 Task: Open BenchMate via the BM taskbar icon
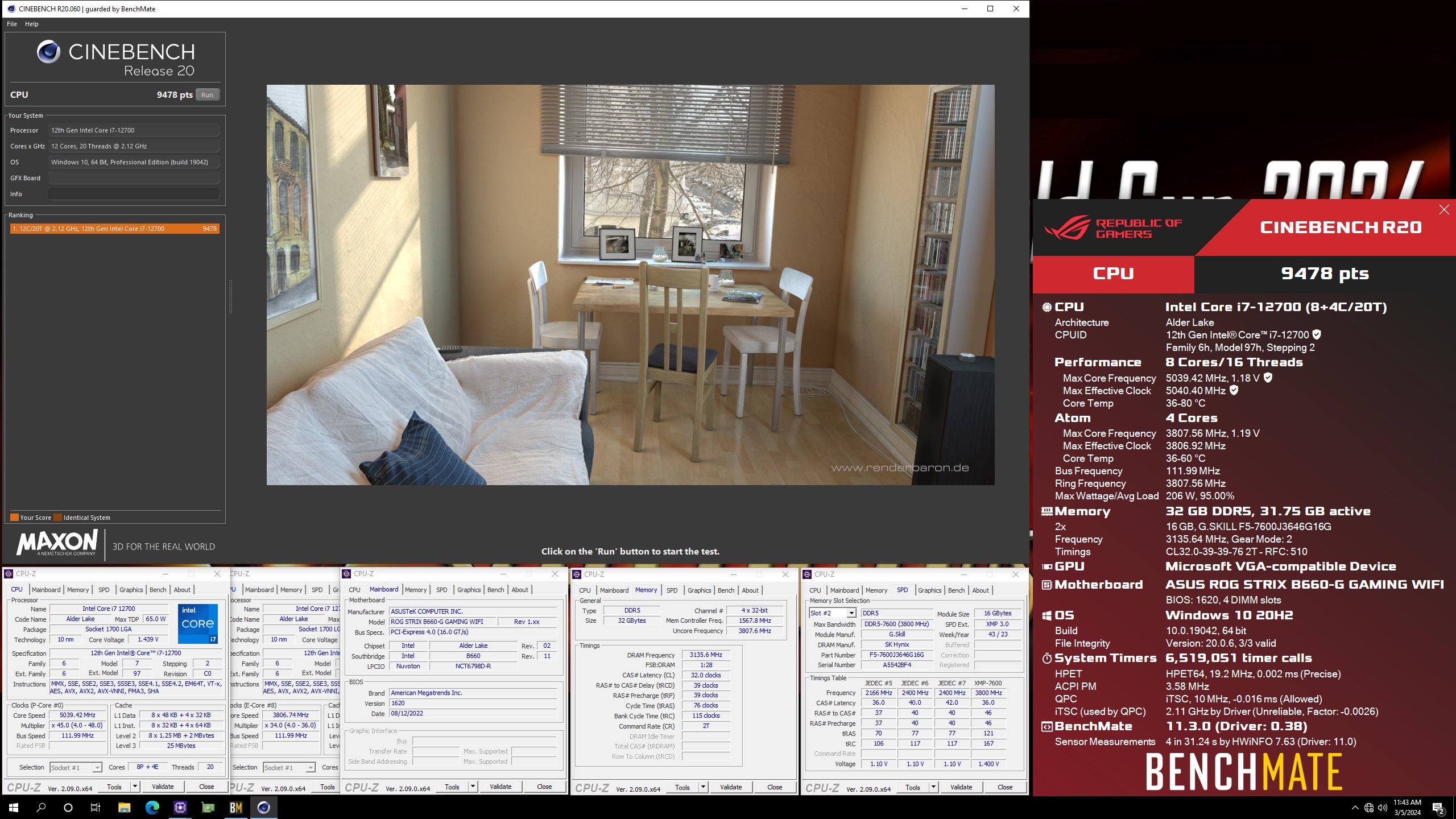(x=236, y=807)
